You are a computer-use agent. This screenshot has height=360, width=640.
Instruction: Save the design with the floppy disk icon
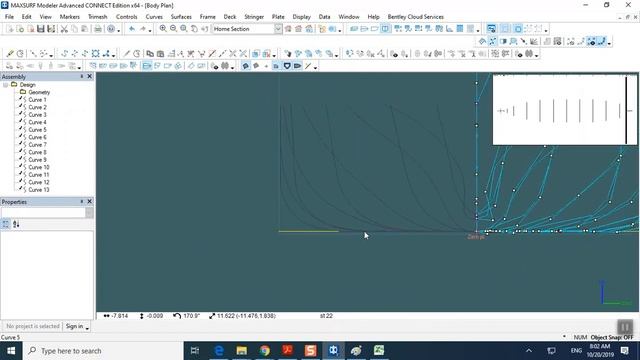pos(40,29)
